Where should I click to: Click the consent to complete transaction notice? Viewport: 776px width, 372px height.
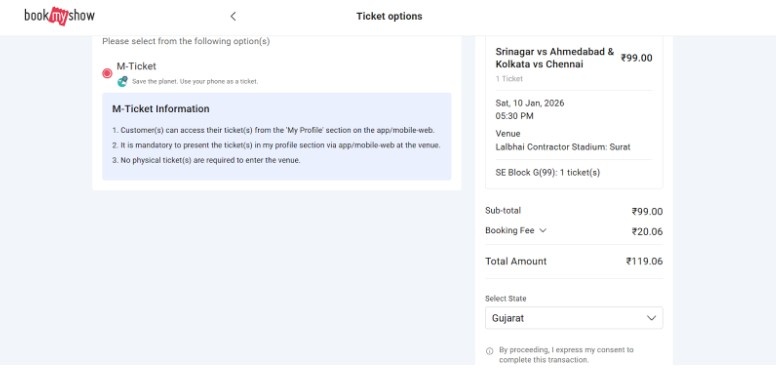pyautogui.click(x=566, y=355)
